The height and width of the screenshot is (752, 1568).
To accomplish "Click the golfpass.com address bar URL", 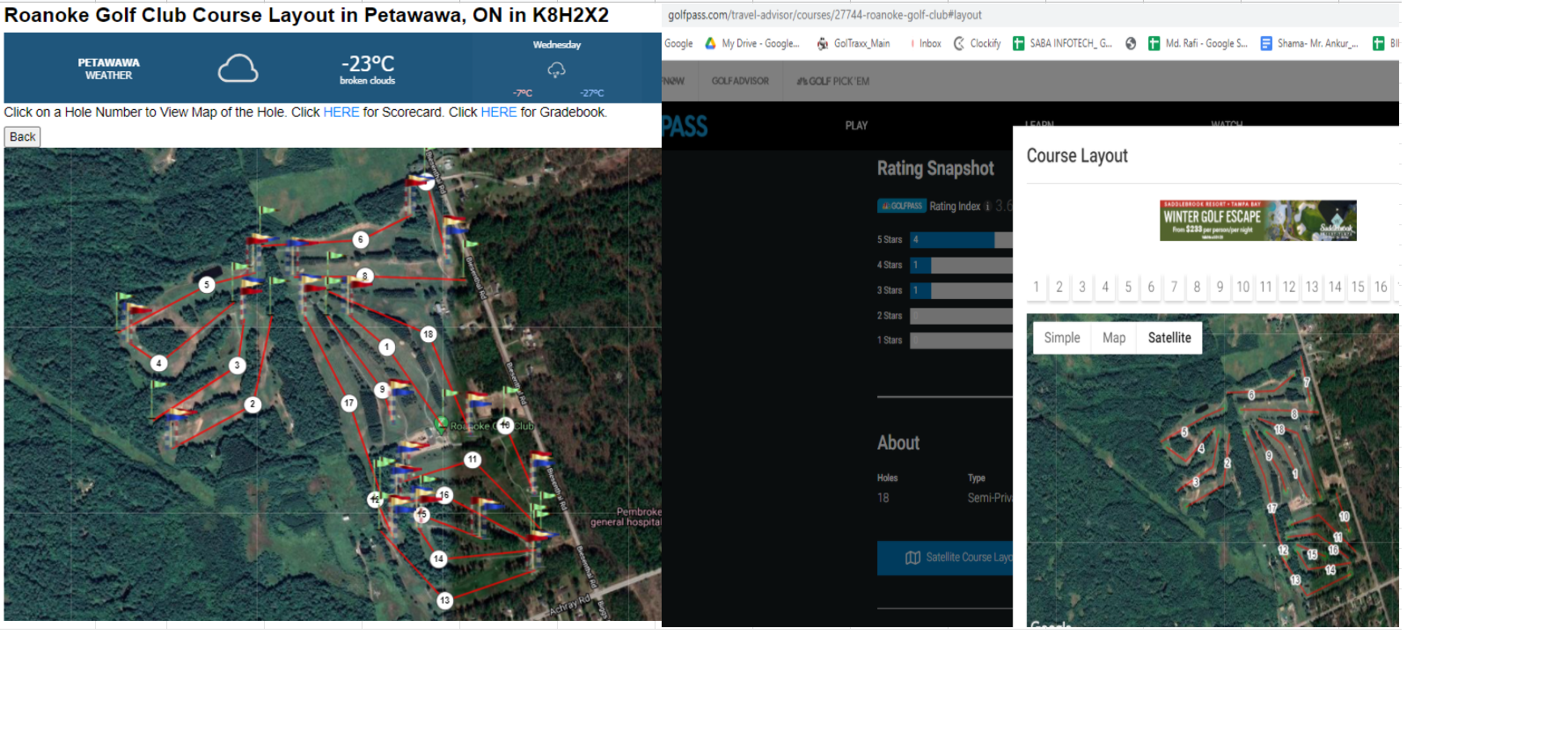I will pos(824,15).
